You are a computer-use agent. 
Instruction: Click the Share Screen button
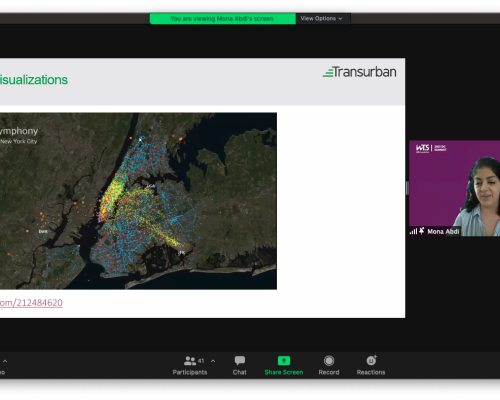coord(284,365)
